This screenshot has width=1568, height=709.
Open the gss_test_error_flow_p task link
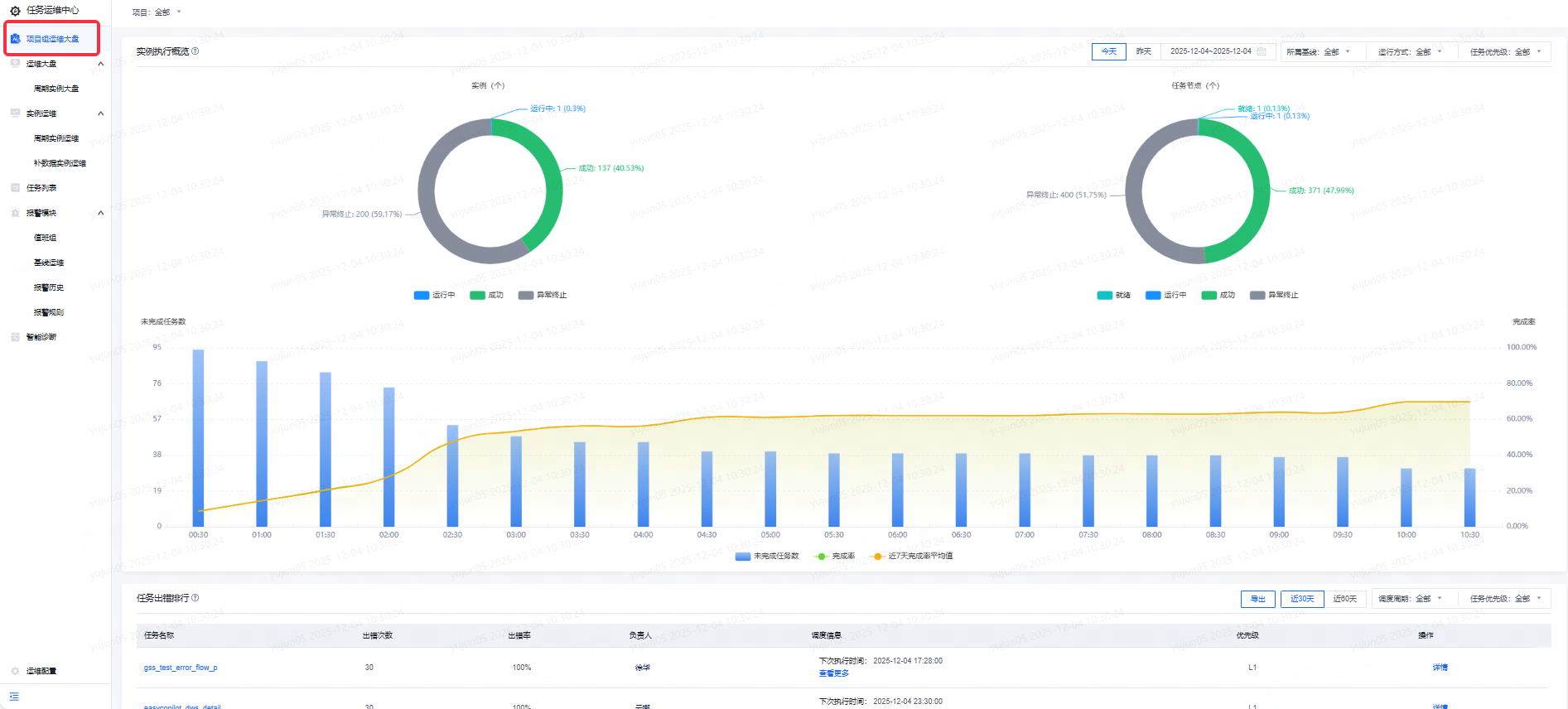point(181,668)
